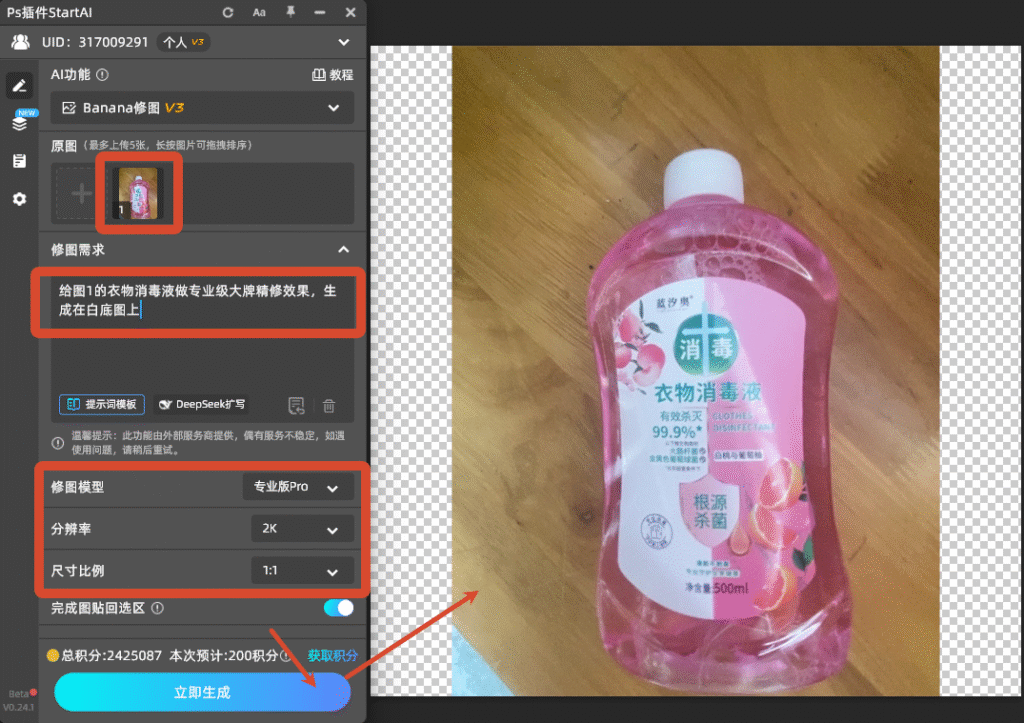Click the DeepSeek扩写 expand button

202,404
